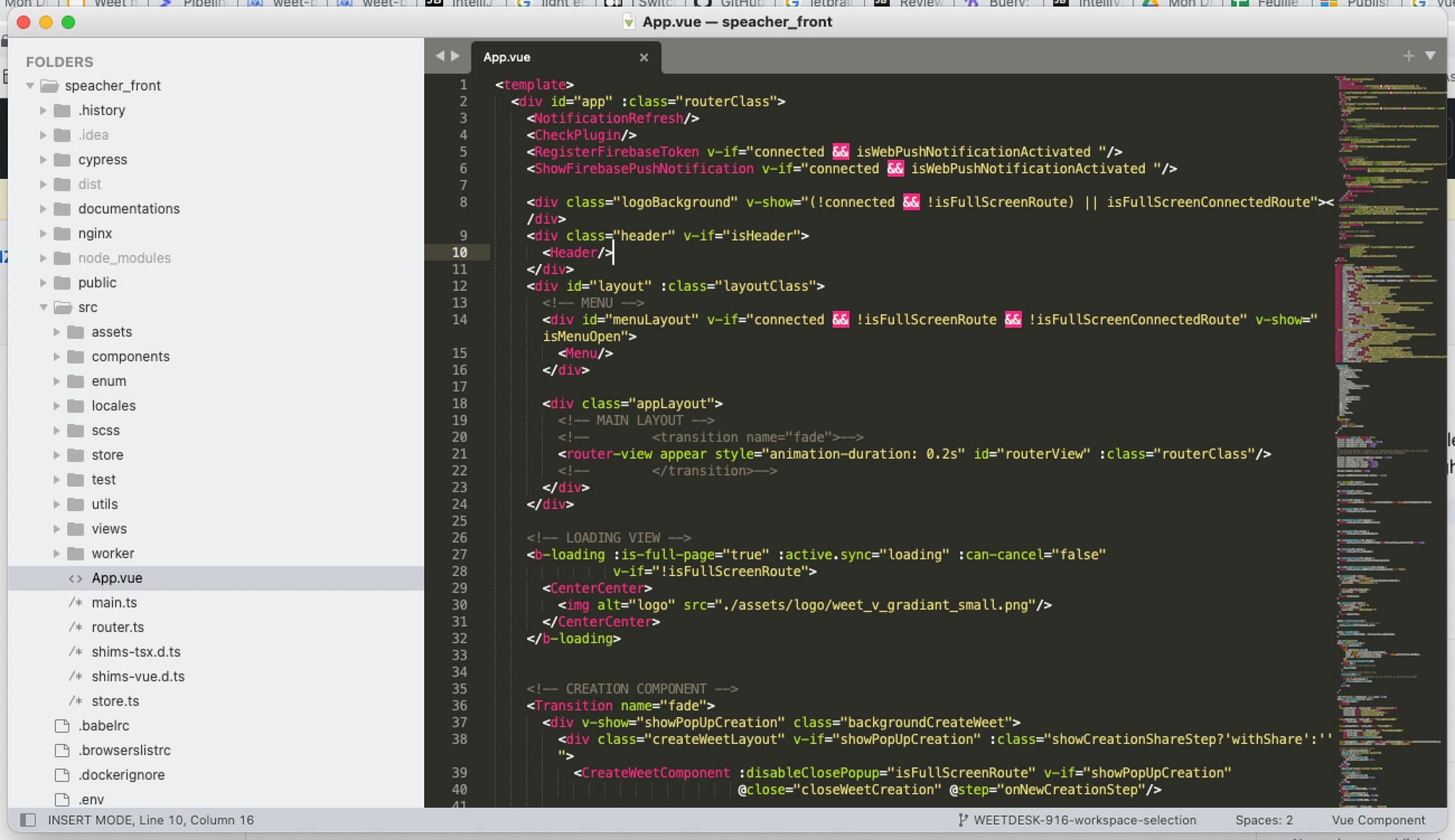Open router.ts in sidebar
Viewport: 1455px width, 840px height.
[117, 627]
